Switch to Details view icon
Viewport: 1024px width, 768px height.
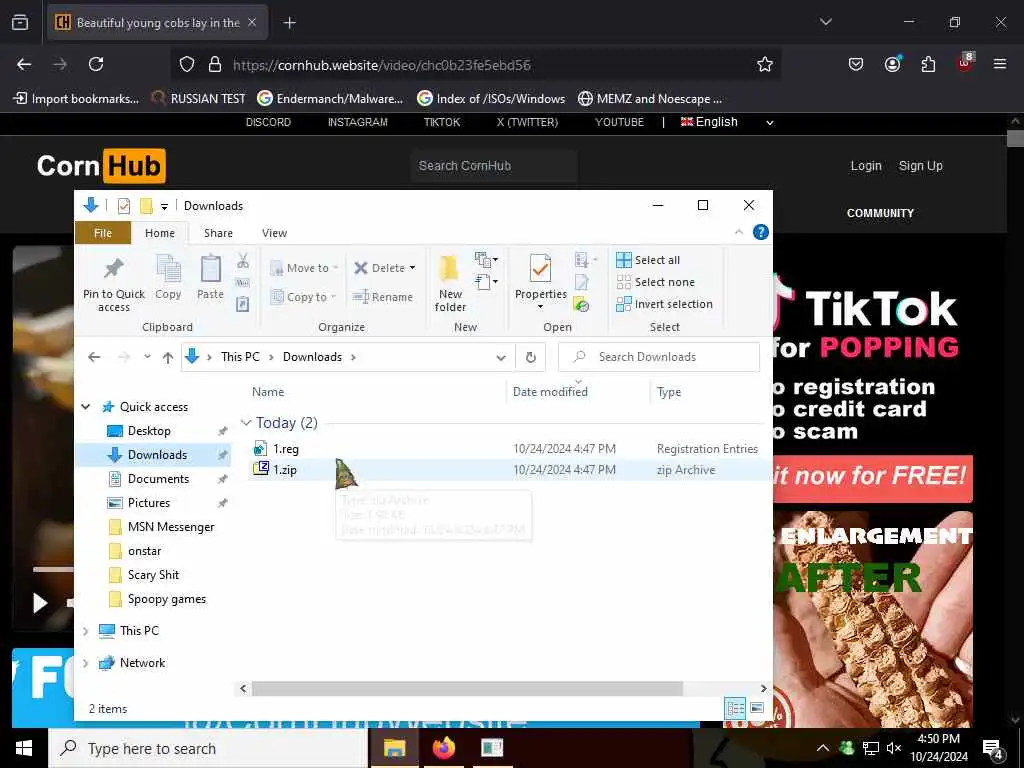pyautogui.click(x=735, y=708)
